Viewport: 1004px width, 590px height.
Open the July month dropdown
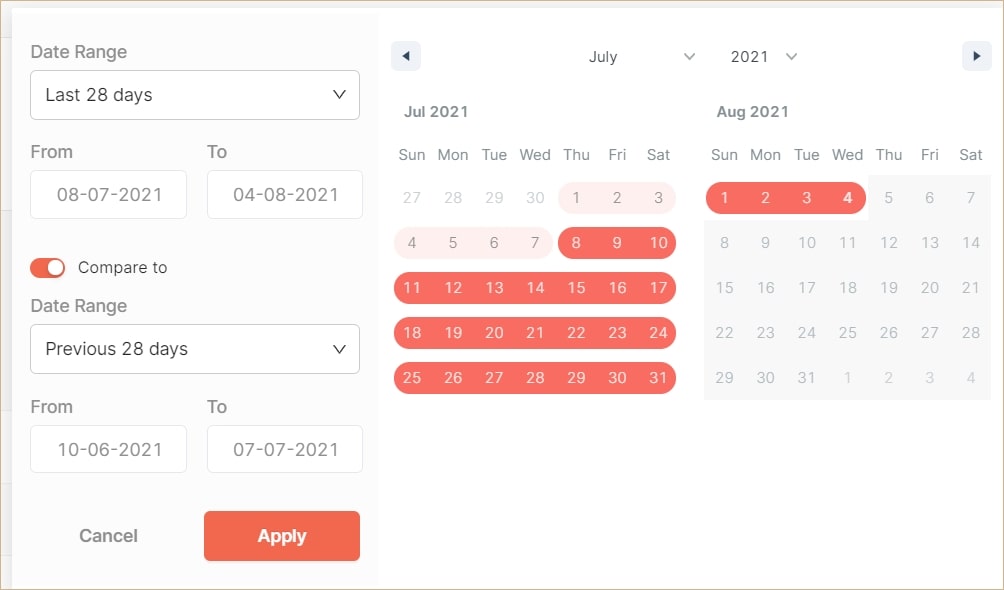point(640,57)
